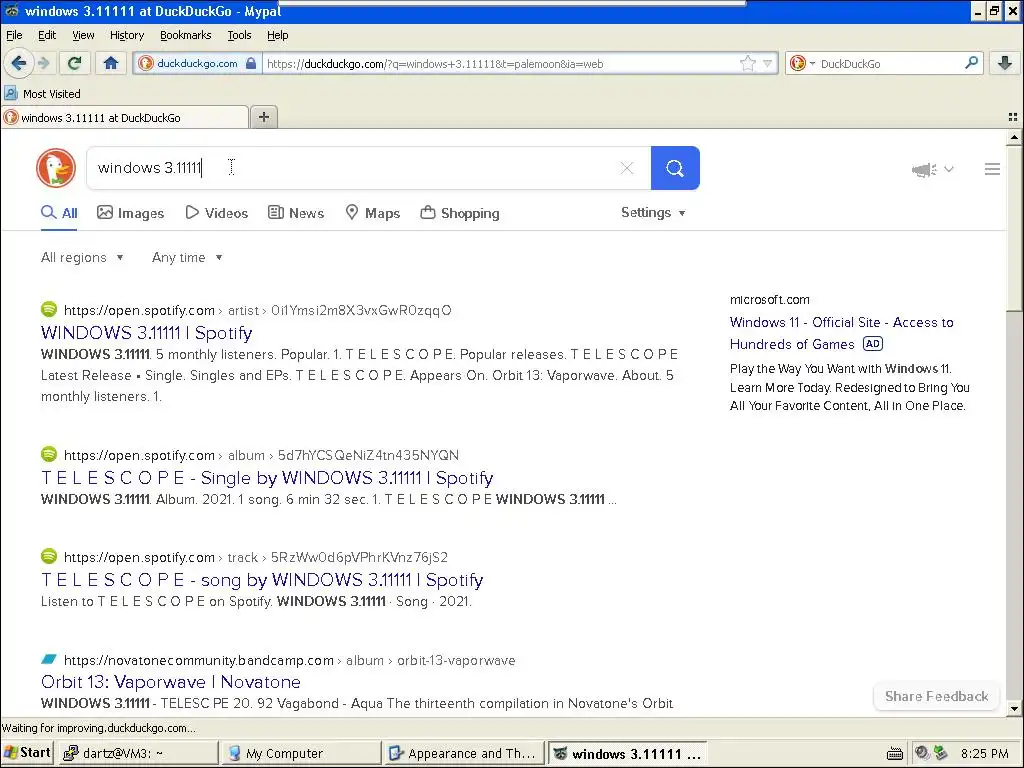The width and height of the screenshot is (1024, 768).
Task: Click Spotify favicon of the artist result
Action: point(49,309)
